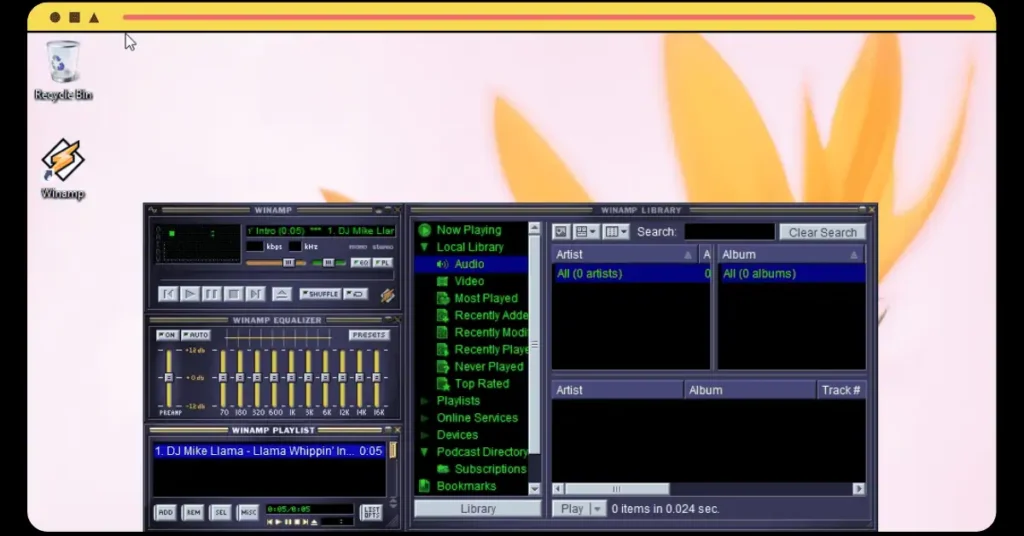The width and height of the screenshot is (1024, 536).
Task: Open Never Played smart view
Action: point(488,366)
